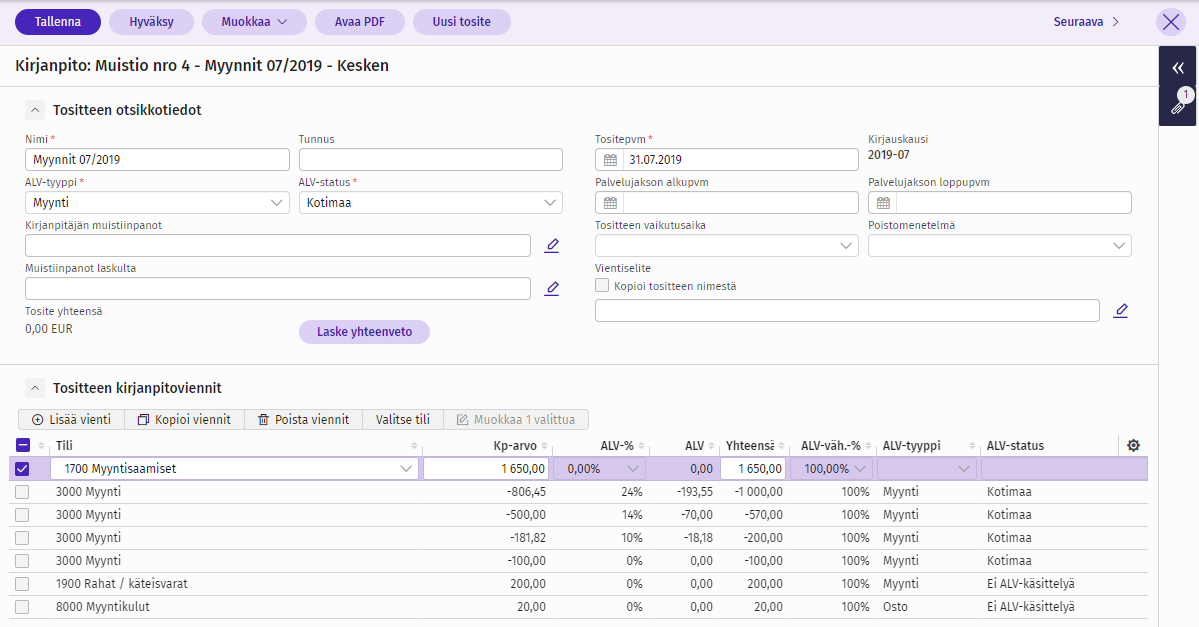Open the selected row's ALV-tyyppi dropdown
Screen dimensions: 1199x627
click(x=926, y=469)
